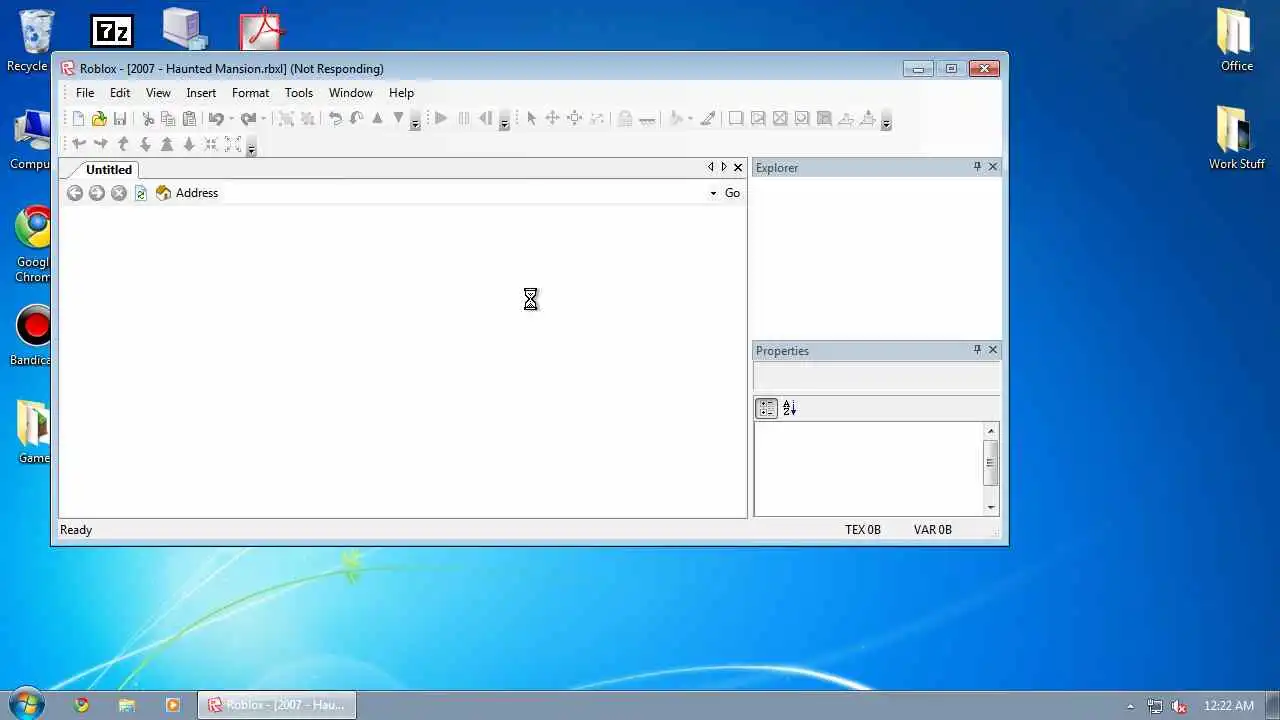Expand overflow options after the triangle icons
This screenshot has height=720, width=1280.
click(x=415, y=121)
